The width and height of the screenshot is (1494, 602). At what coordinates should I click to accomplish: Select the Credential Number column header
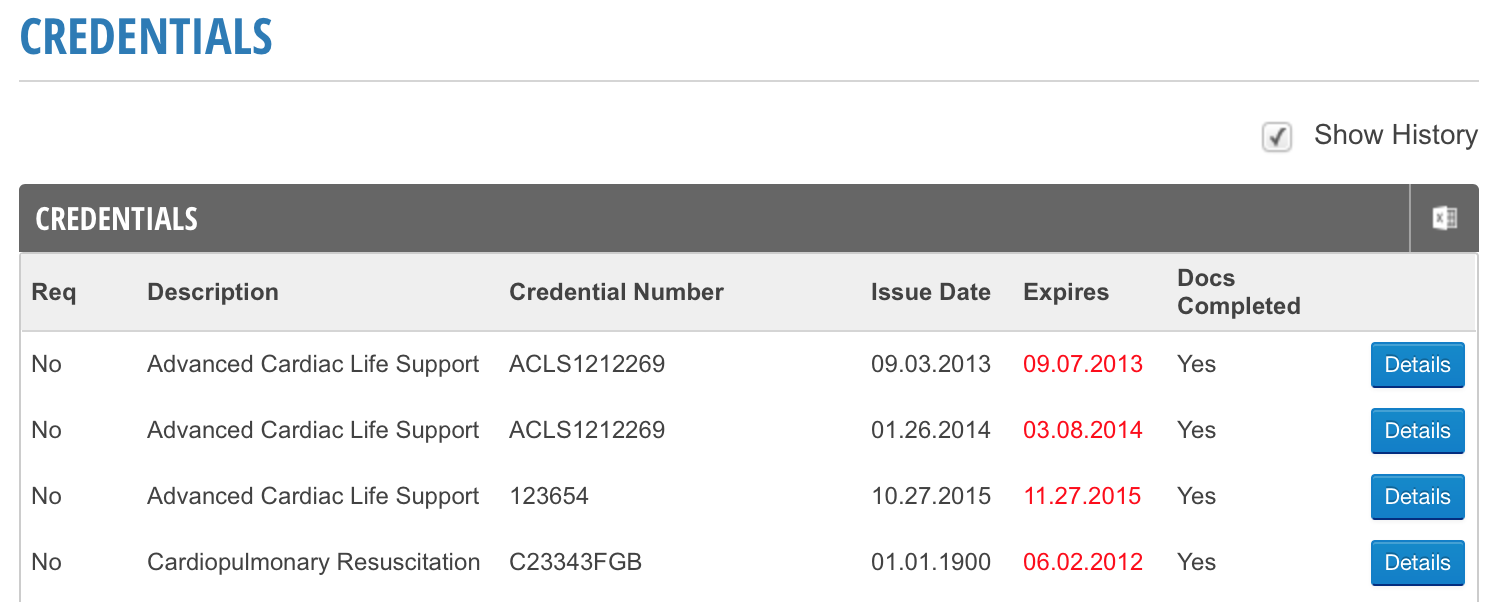616,292
